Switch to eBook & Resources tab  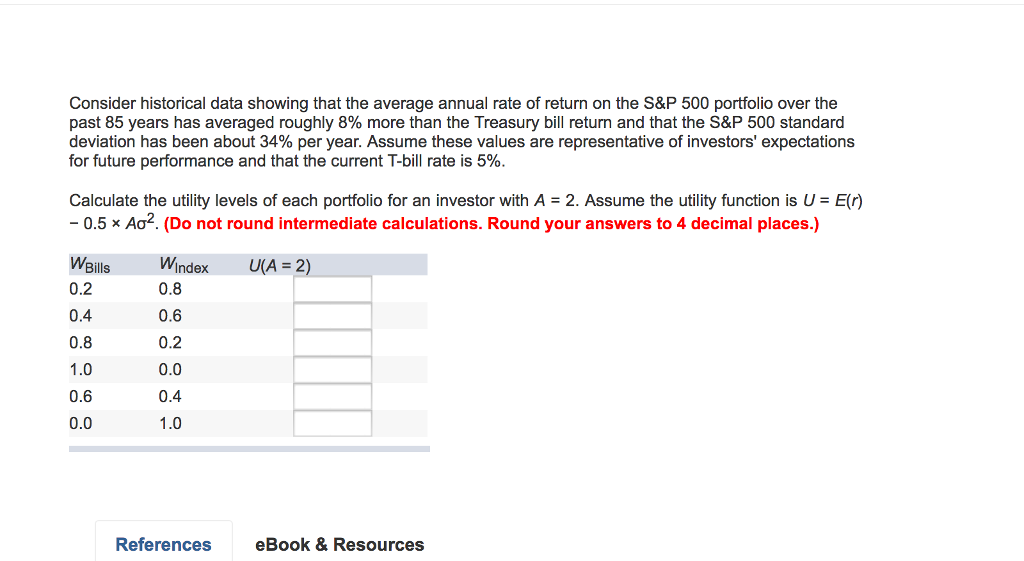340,544
